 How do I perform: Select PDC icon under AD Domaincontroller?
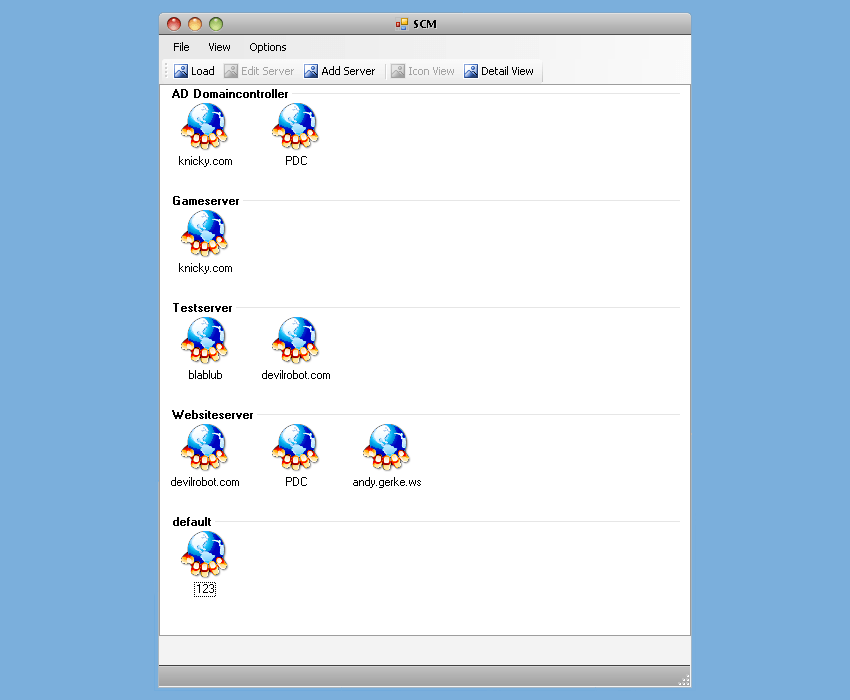click(x=296, y=126)
